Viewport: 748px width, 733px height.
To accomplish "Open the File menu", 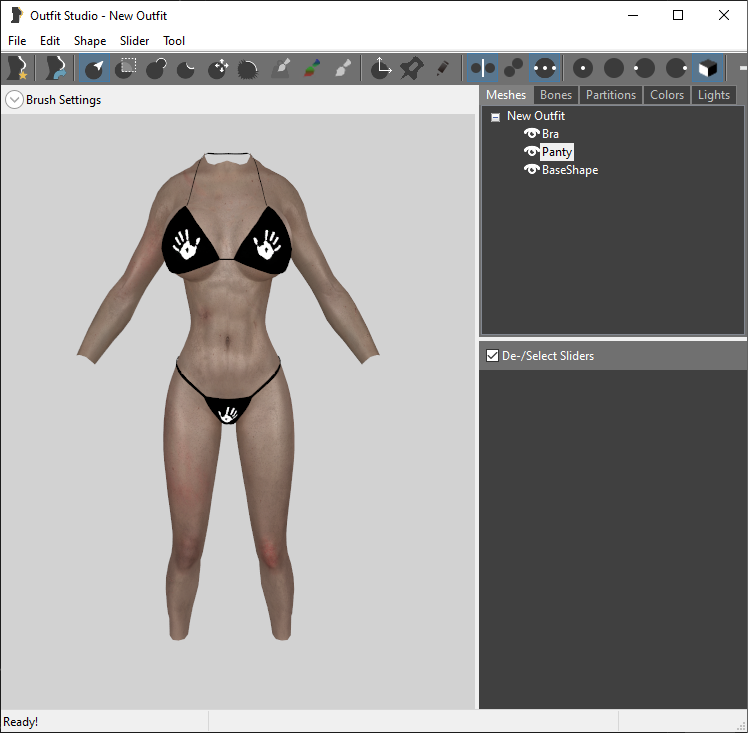I will 17,41.
